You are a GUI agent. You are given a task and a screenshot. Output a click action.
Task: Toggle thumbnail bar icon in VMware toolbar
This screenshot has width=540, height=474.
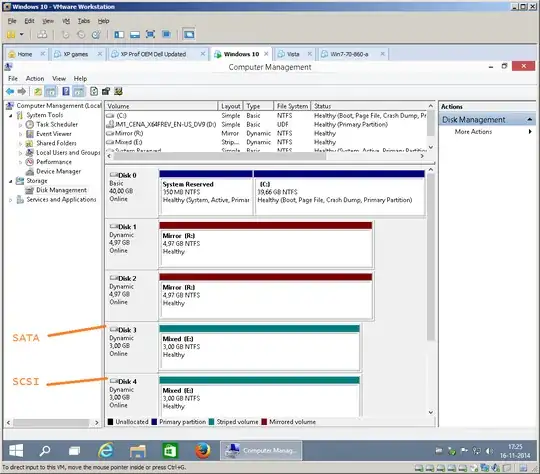point(135,34)
